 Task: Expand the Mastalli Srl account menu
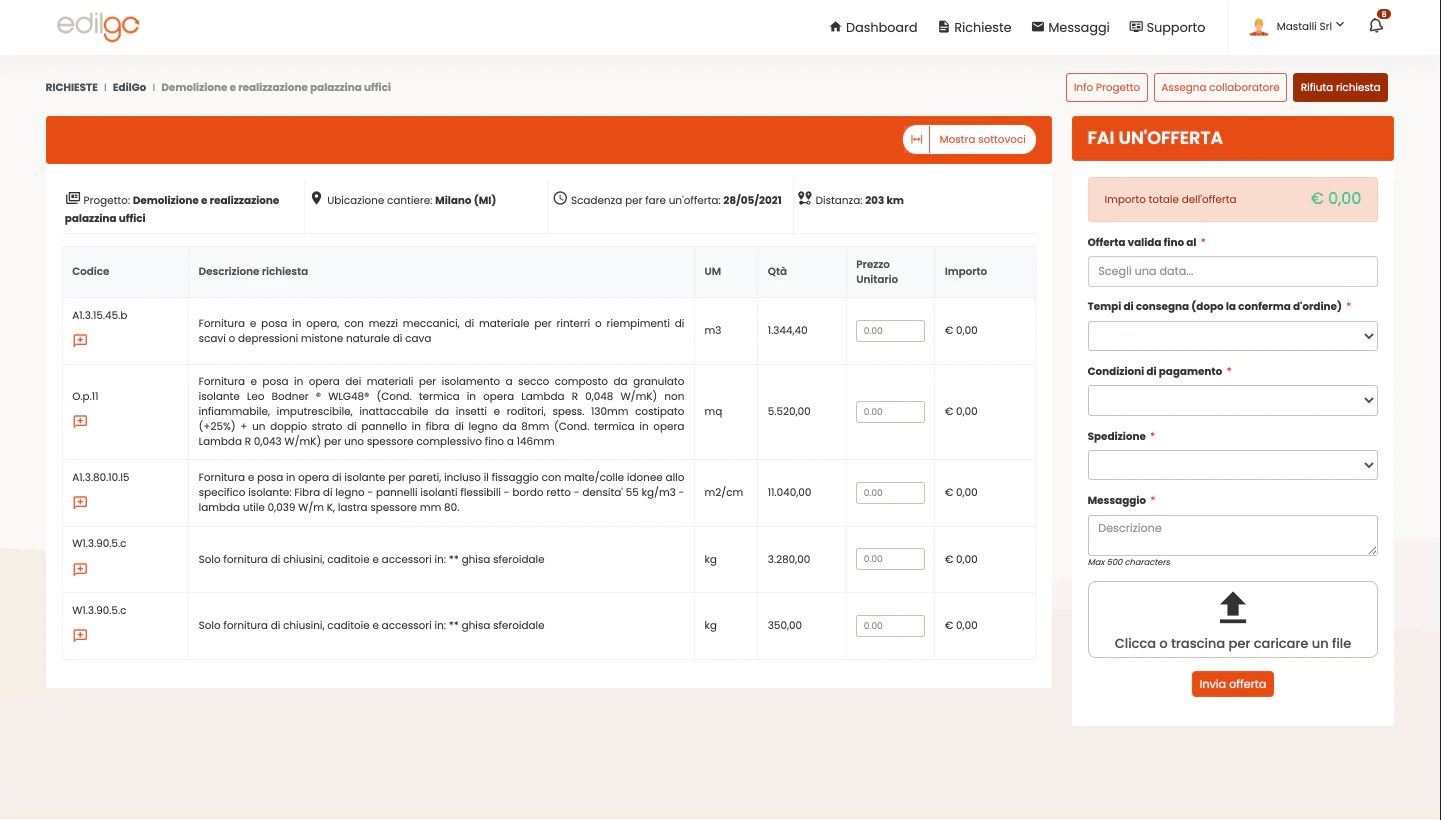coord(1310,26)
